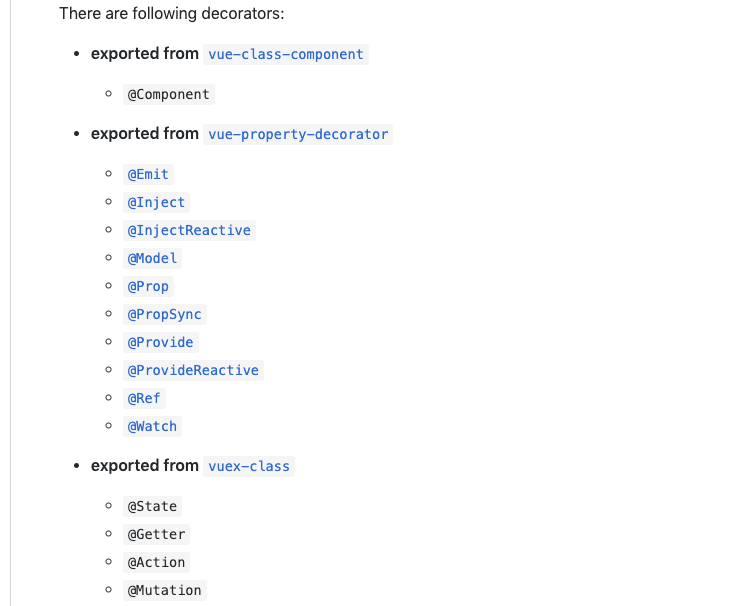Follow the @Prop decorator link
Screen dimensions: 749x606
pyautogui.click(x=148, y=287)
